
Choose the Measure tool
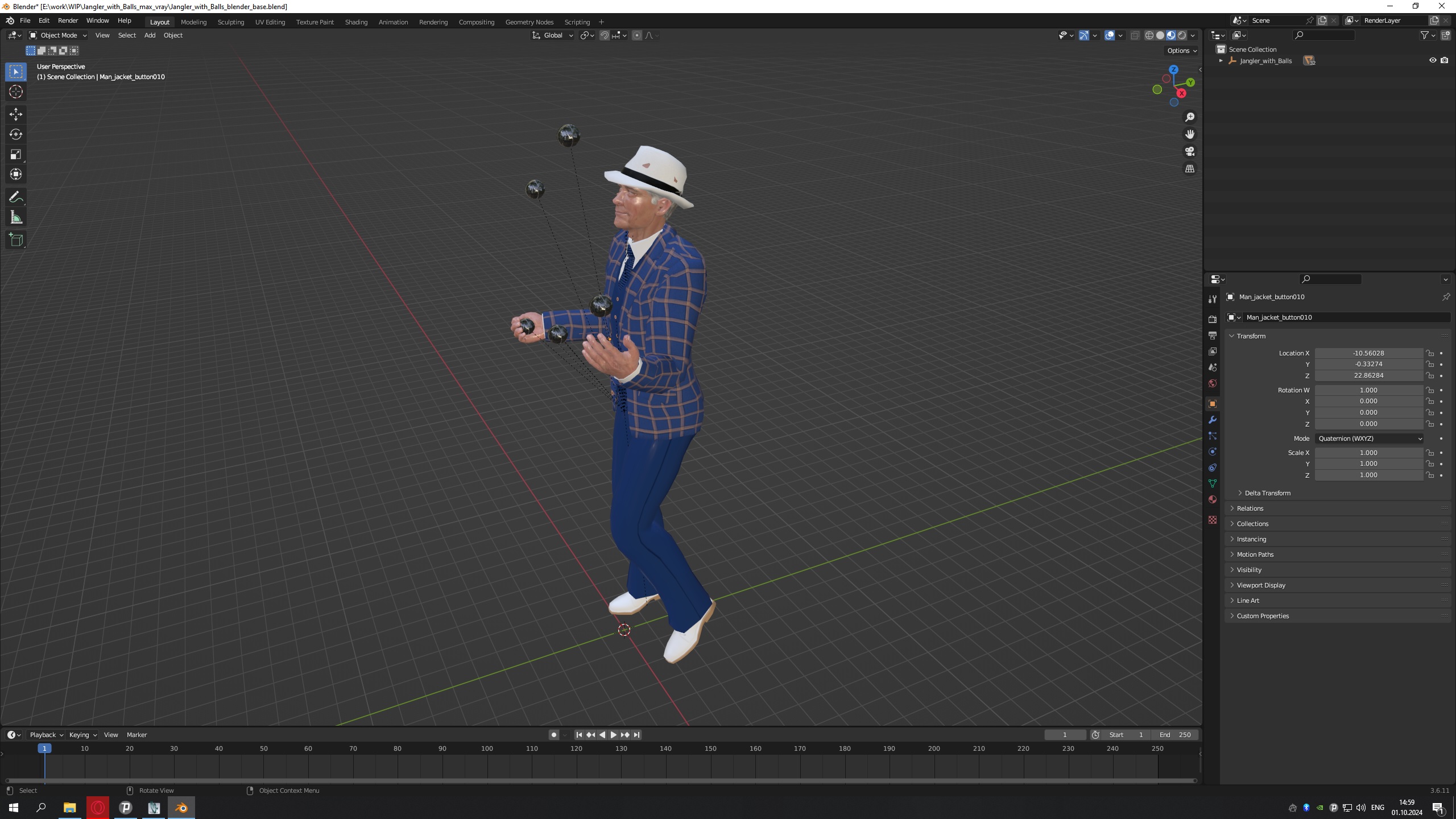[x=16, y=217]
